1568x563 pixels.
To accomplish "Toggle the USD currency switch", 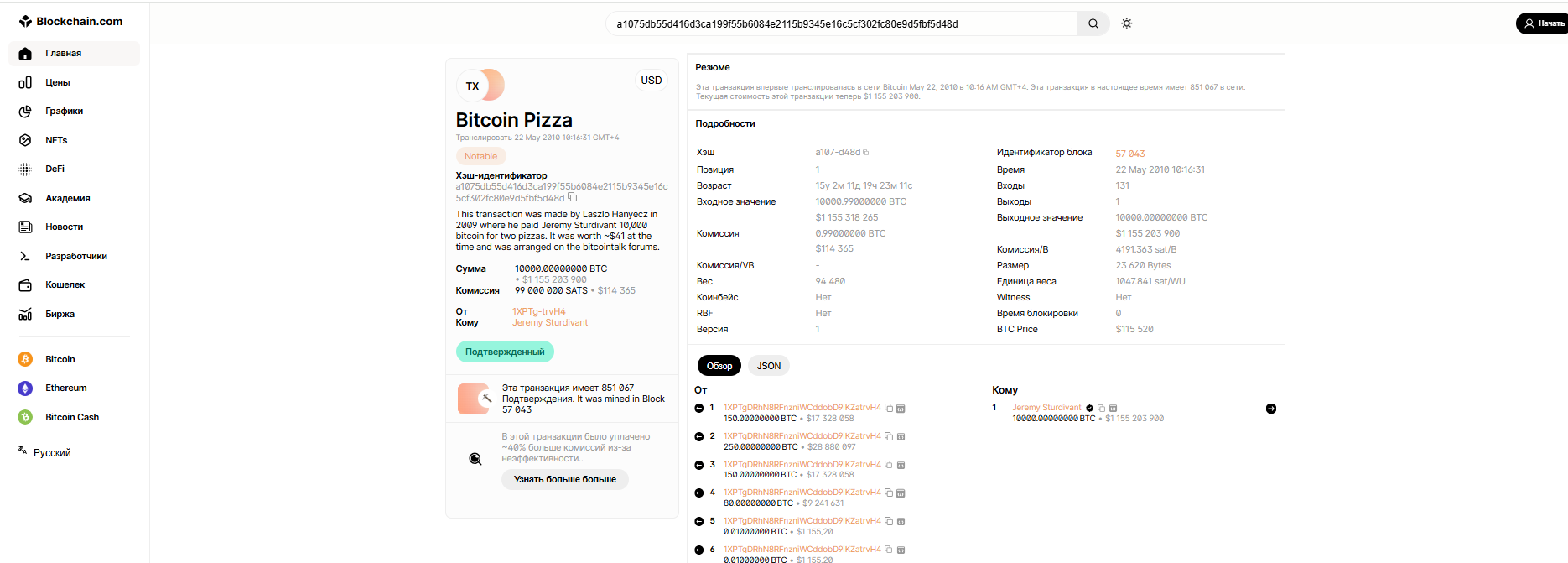I will pos(651,81).
